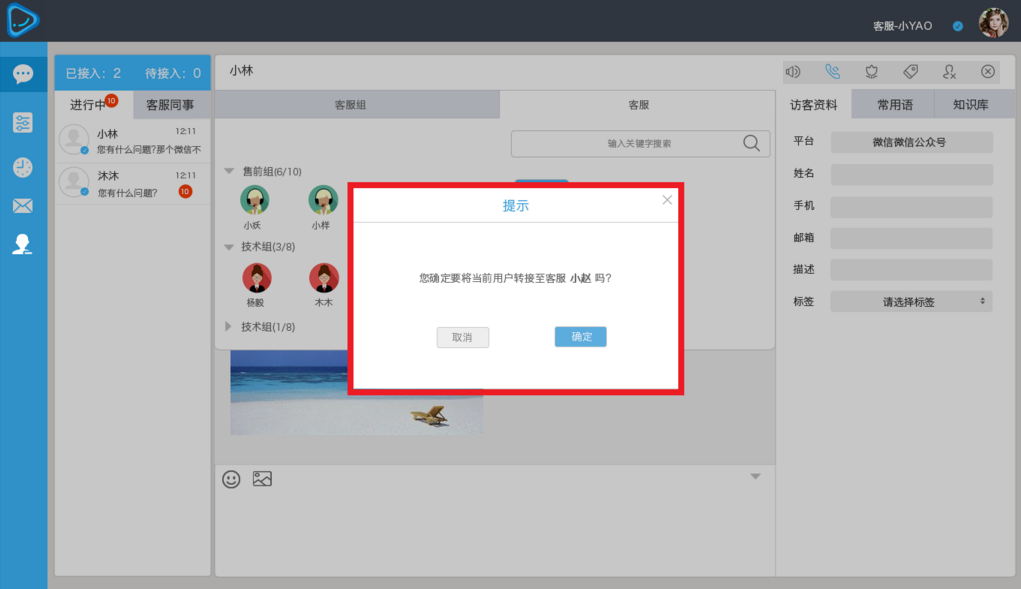1021x589 pixels.
Task: Switch to the 客服同事 tab
Action: pos(171,105)
